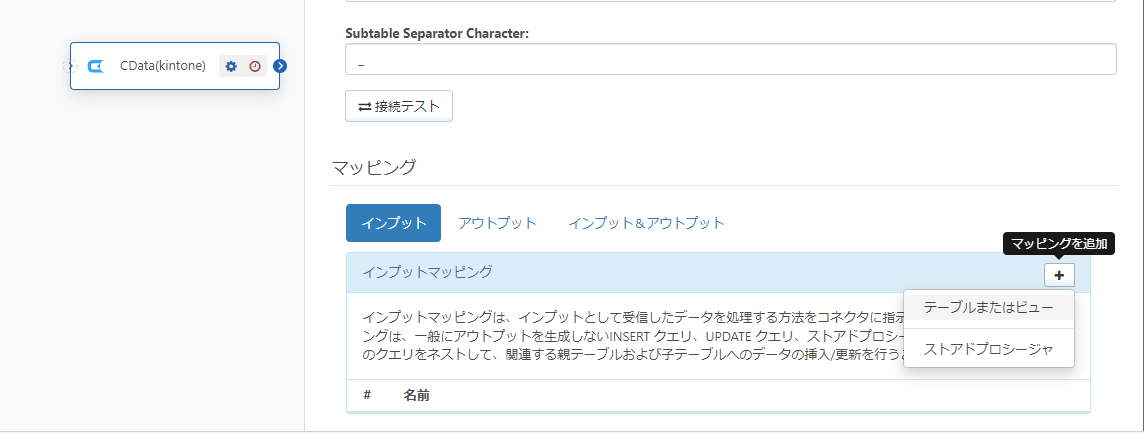The image size is (1144, 433).
Task: Click the plus icon to add a mapping
Action: tap(1059, 274)
